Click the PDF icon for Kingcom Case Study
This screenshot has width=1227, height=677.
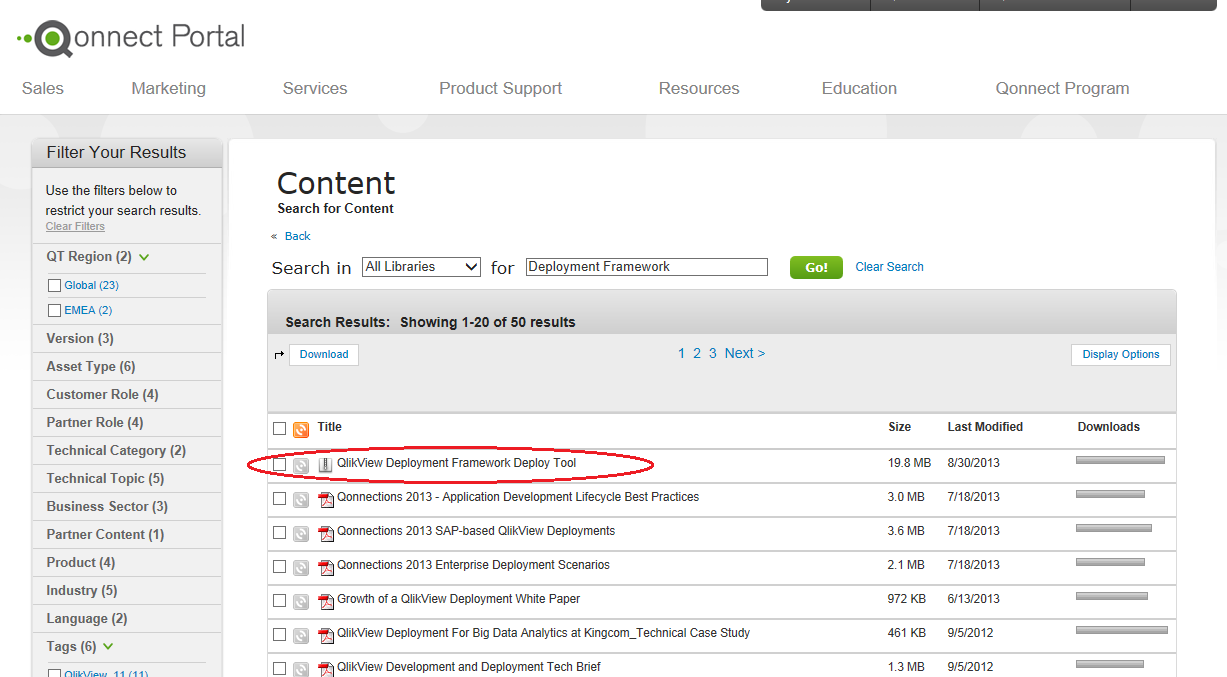326,635
